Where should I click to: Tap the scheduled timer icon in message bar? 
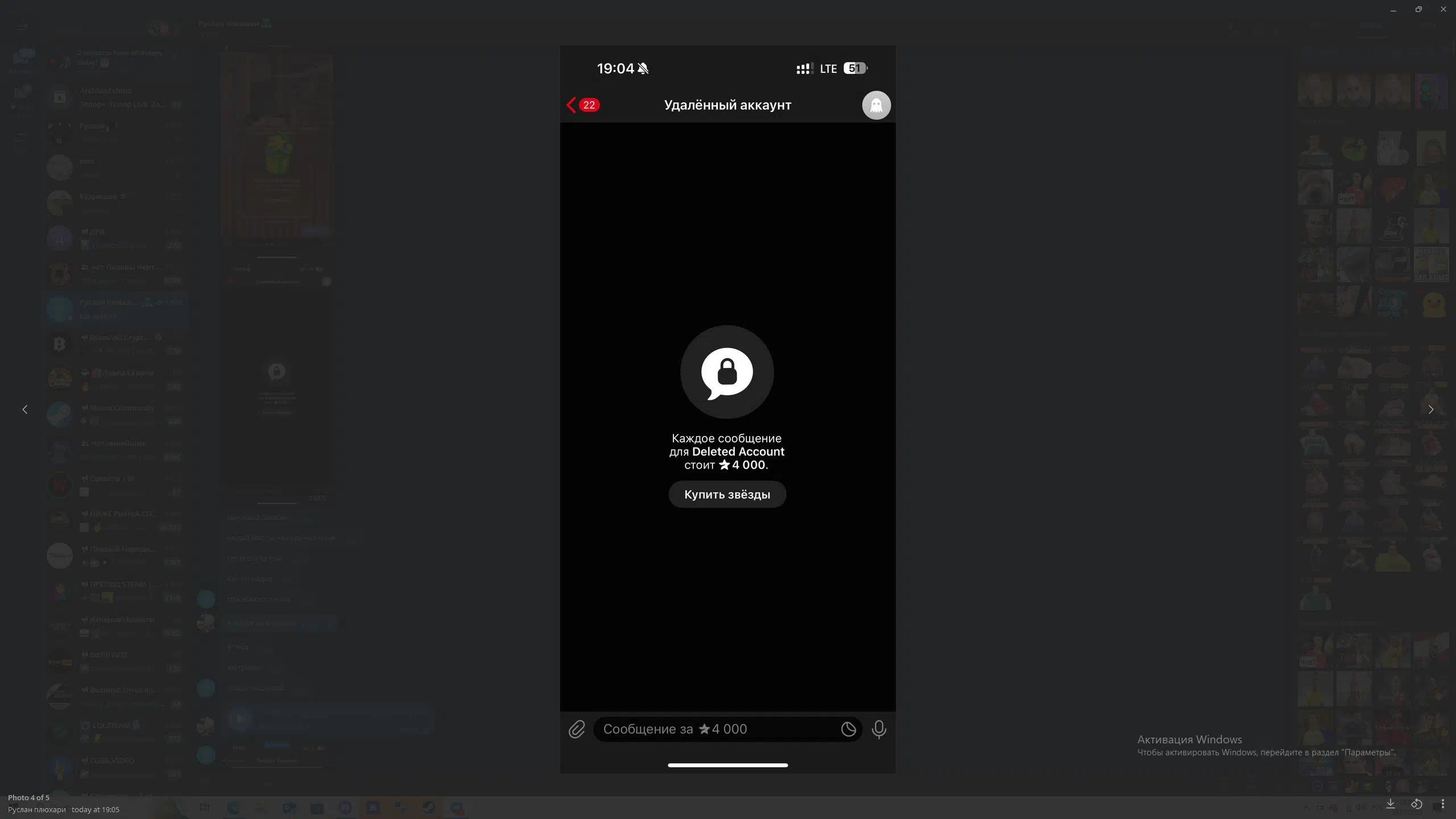point(848,729)
